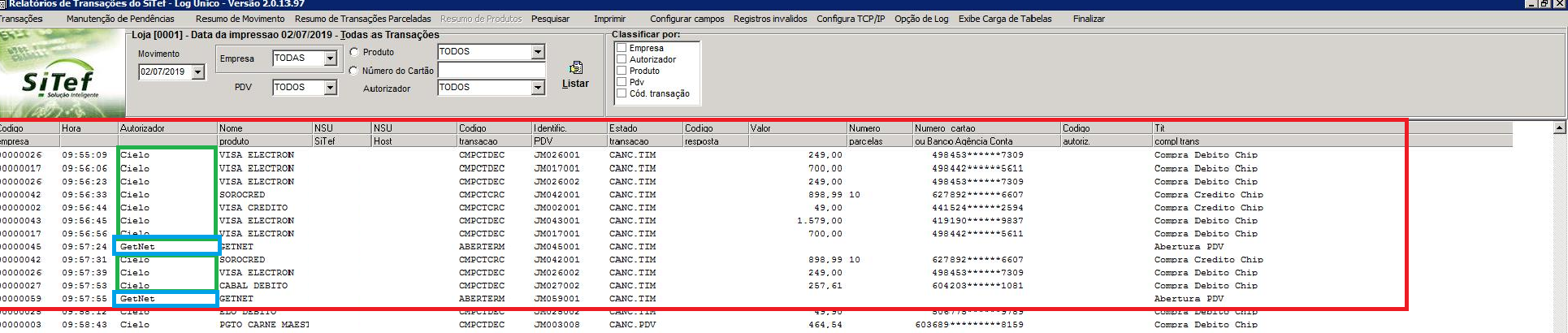
Task: Click Numero cartao column header
Action: click(x=987, y=135)
